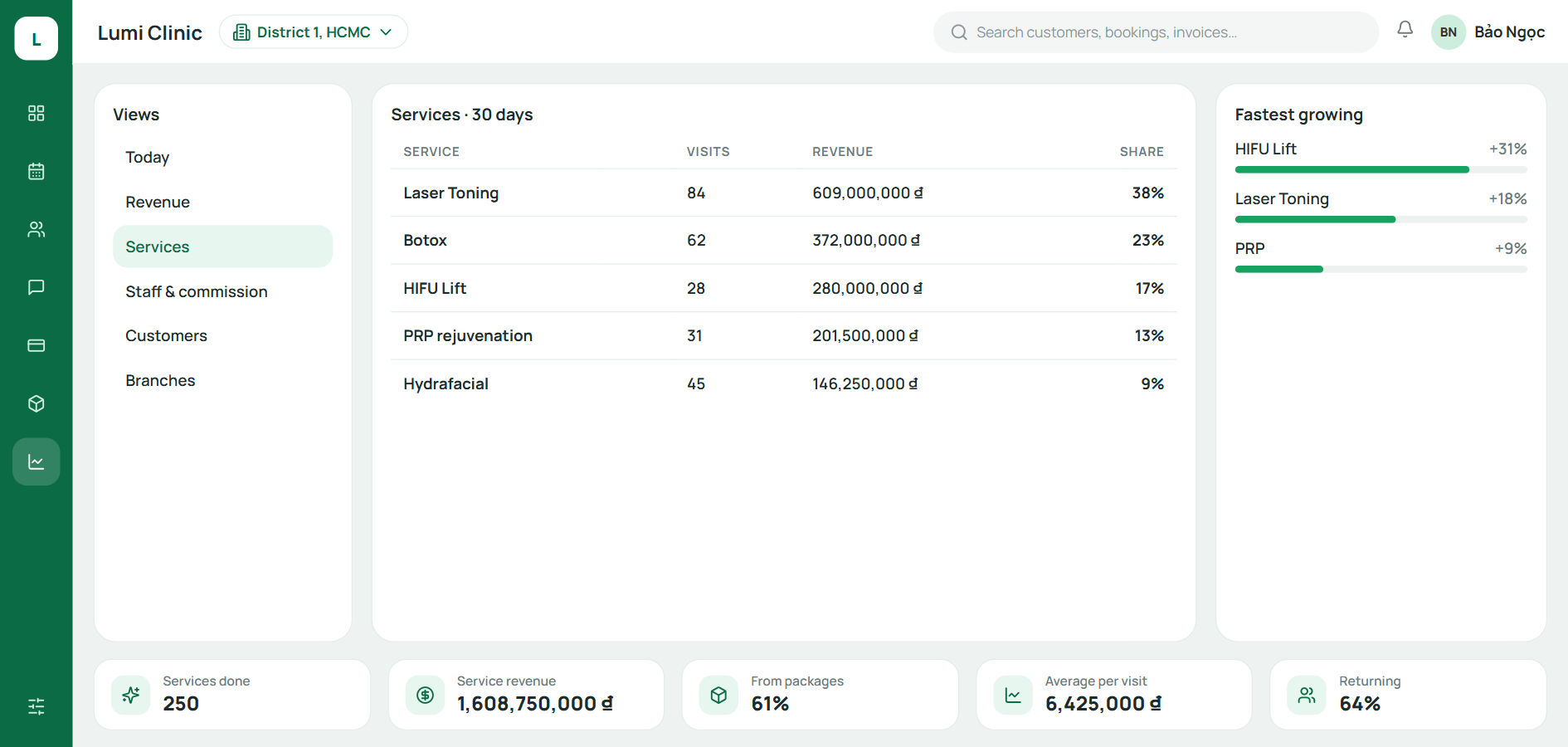Screen dimensions: 1568x747
Task: Select the Today view
Action: pos(222,157)
